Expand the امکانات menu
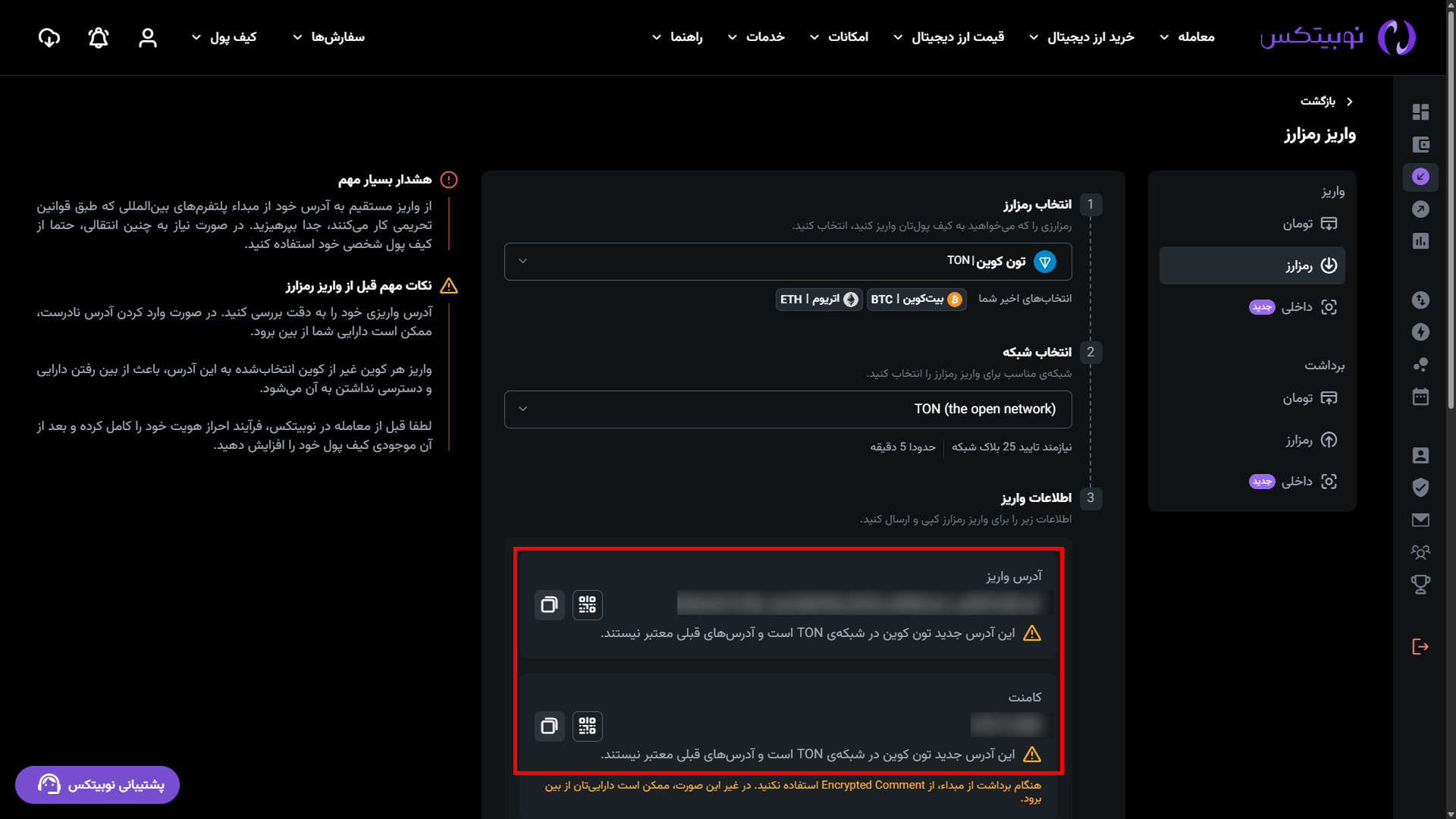The image size is (1456, 819). [x=839, y=37]
